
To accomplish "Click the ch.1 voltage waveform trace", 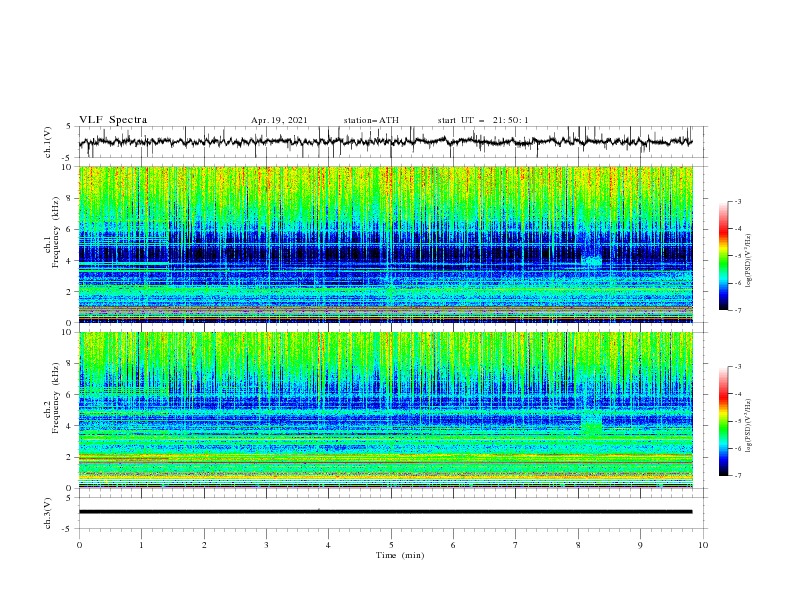I will click(385, 141).
